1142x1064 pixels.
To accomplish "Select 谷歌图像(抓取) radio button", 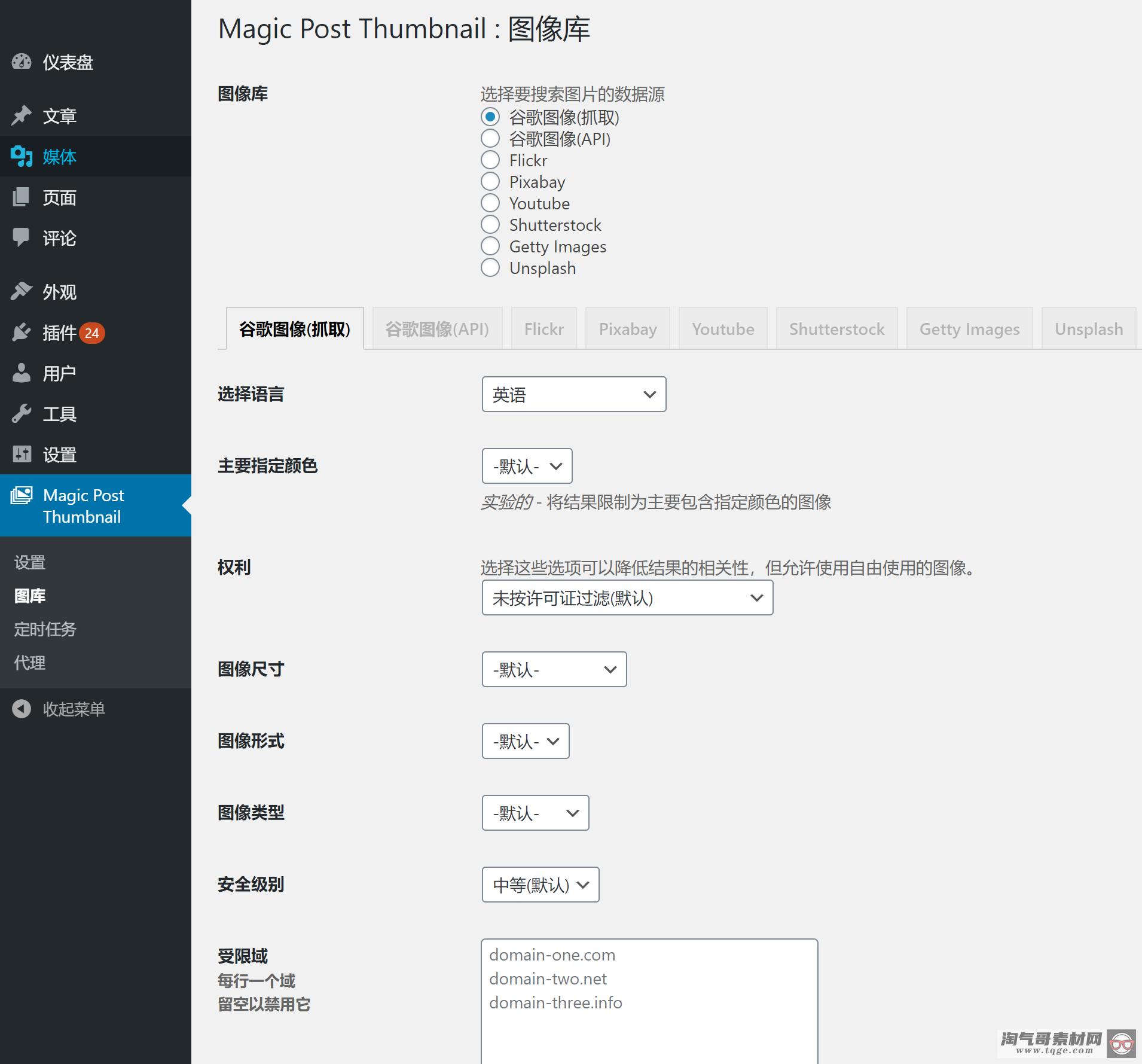I will tap(490, 117).
